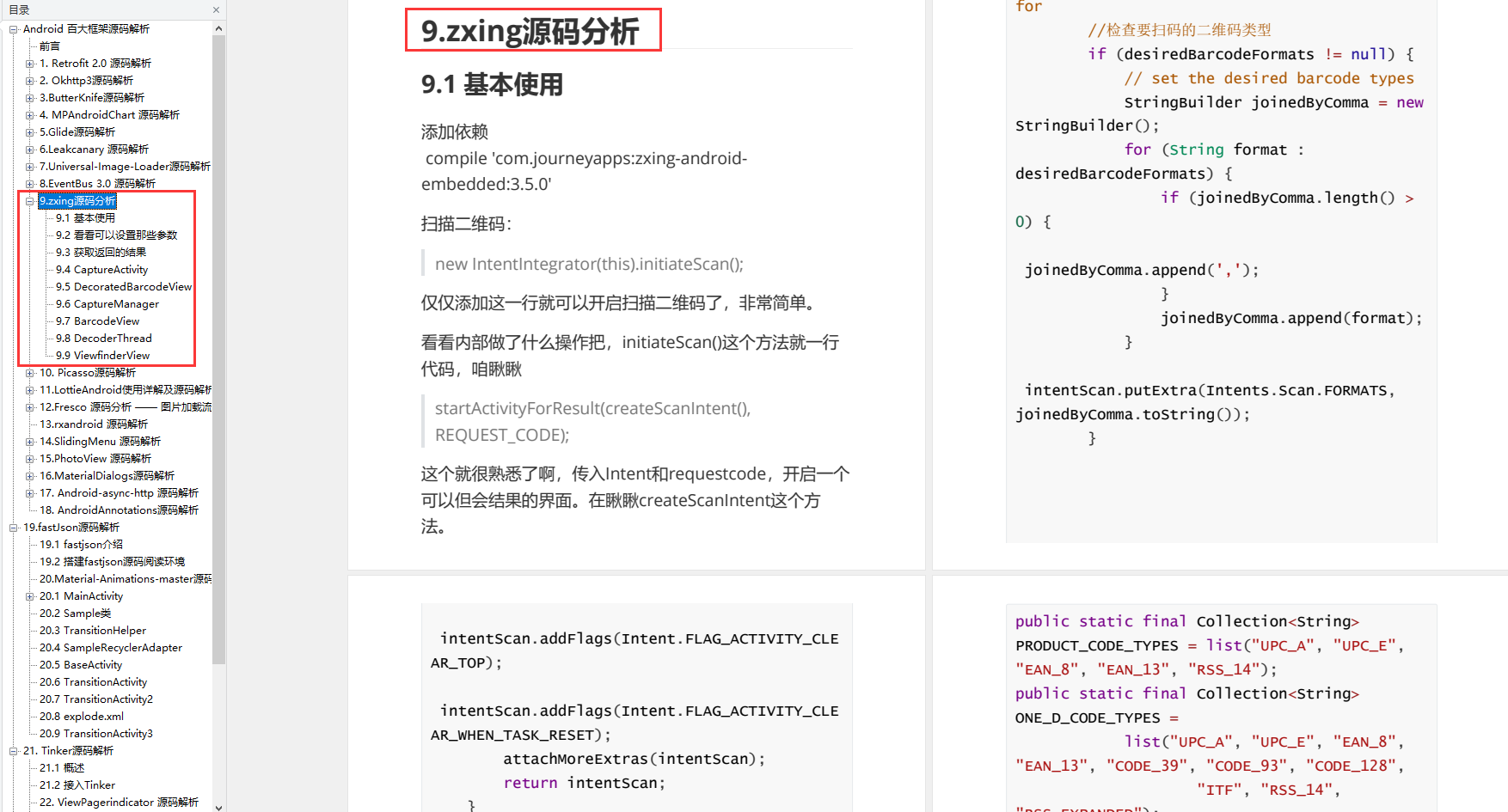The height and width of the screenshot is (812, 1508).
Task: Expand the 2. Okhttp3源码解析 node
Action: click(30, 81)
